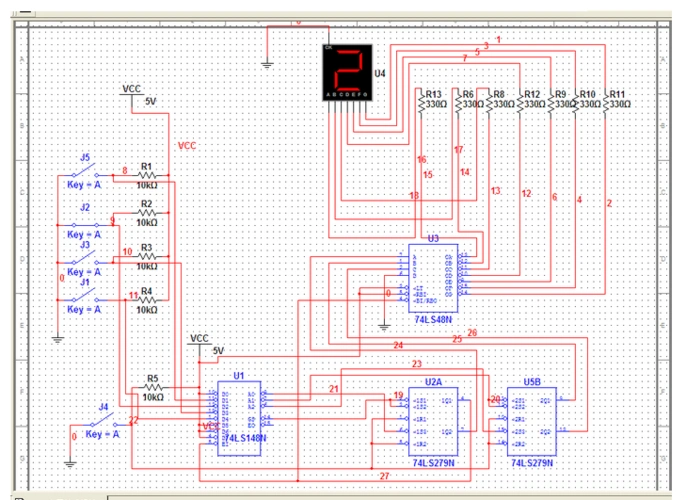Select the 74LS279N latch U5B

click(x=531, y=423)
